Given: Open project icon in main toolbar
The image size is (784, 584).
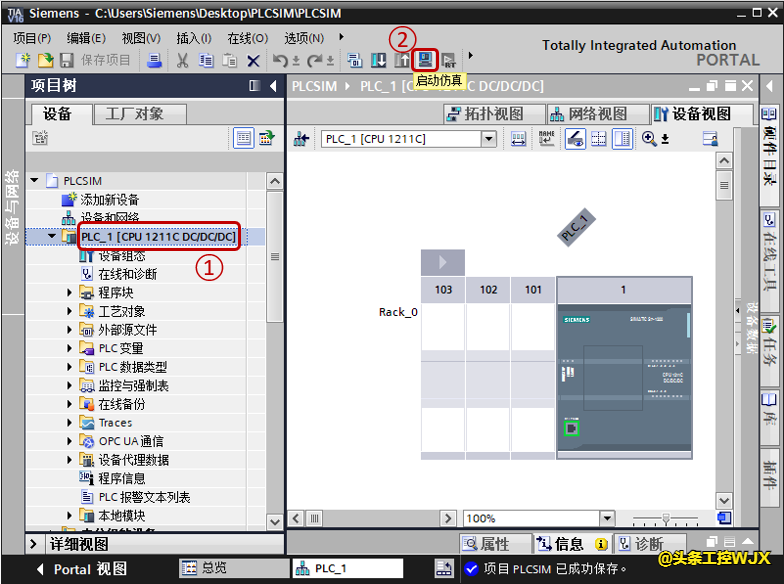Looking at the screenshot, I should pos(45,60).
